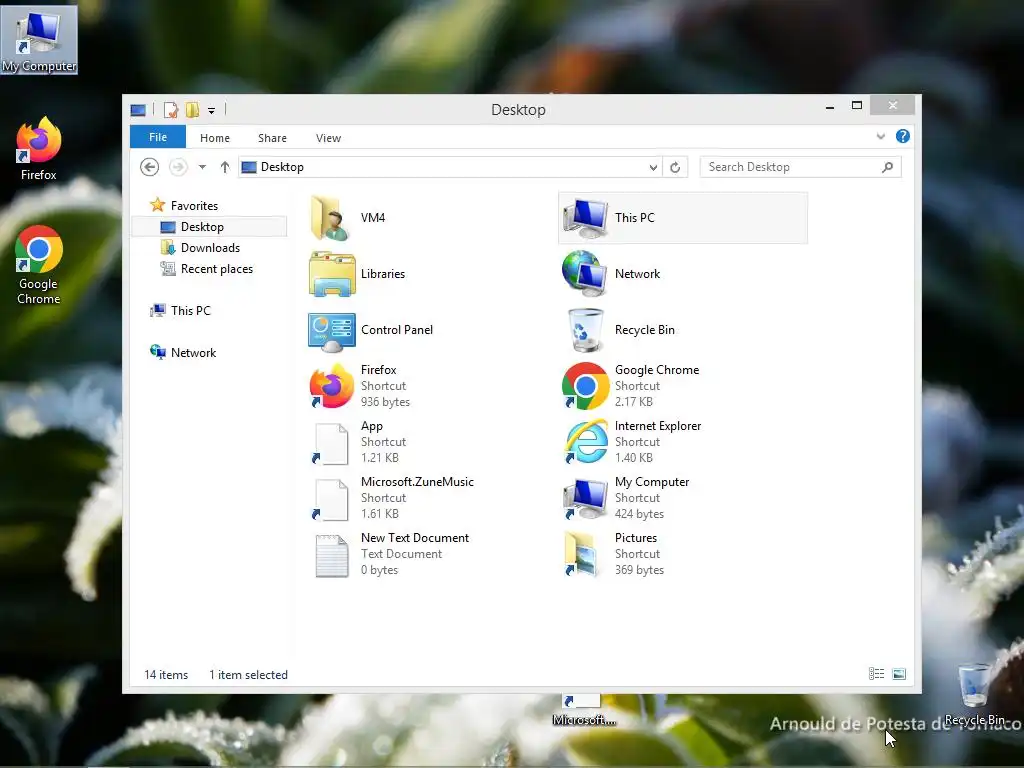
Task: Switch to the View ribbon tab
Action: [328, 138]
